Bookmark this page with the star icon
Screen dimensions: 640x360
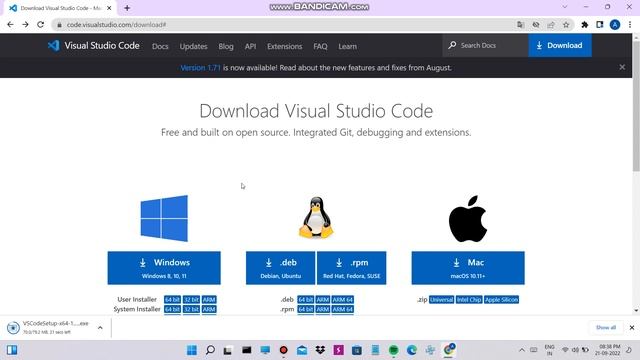(566, 25)
